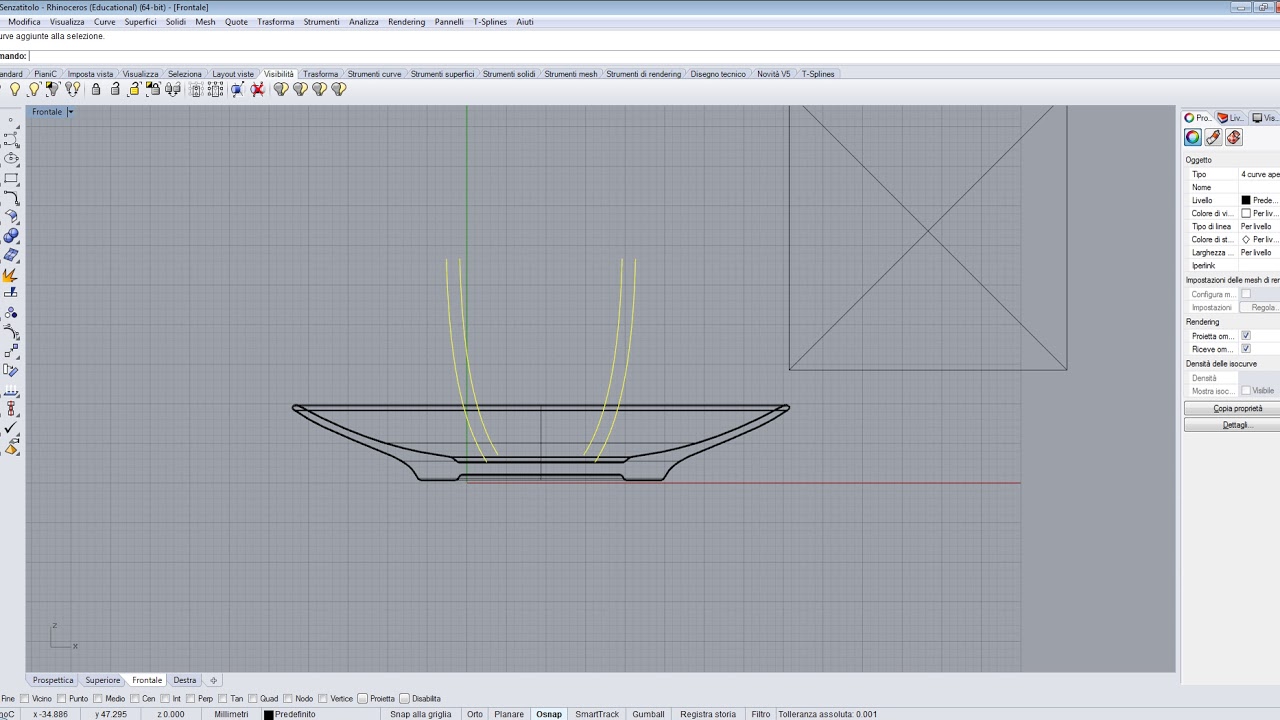Screen dimensions: 1280x720
Task: Open the Superfici menu
Action: click(140, 22)
